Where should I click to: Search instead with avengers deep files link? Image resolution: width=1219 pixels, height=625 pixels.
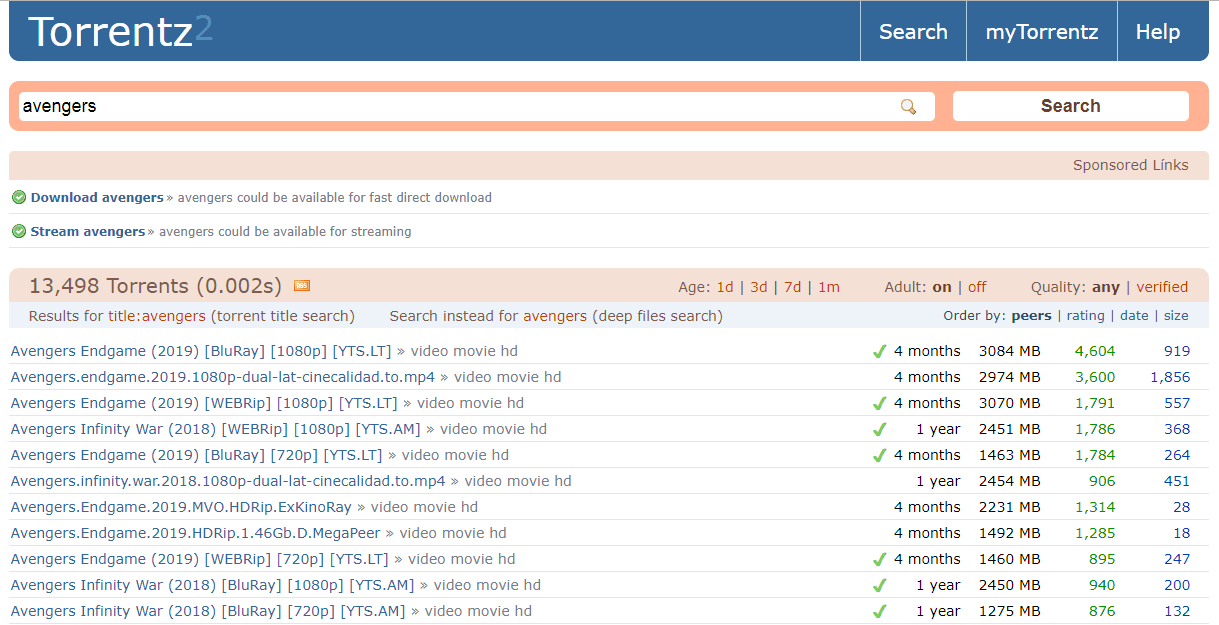(555, 316)
